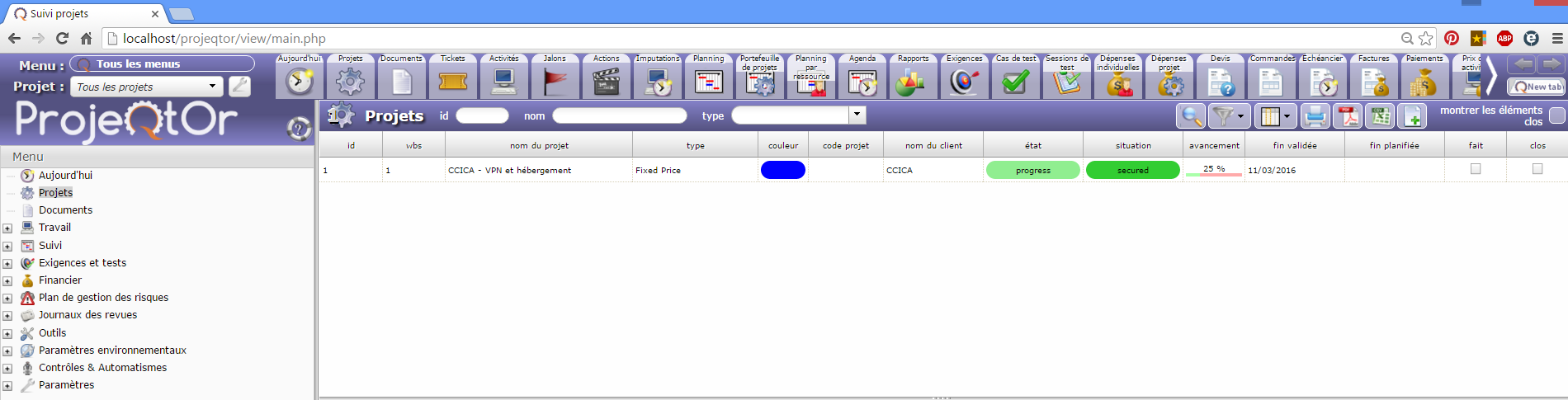The height and width of the screenshot is (400, 1568).
Task: Click the 'New tab' button
Action: 1536,87
